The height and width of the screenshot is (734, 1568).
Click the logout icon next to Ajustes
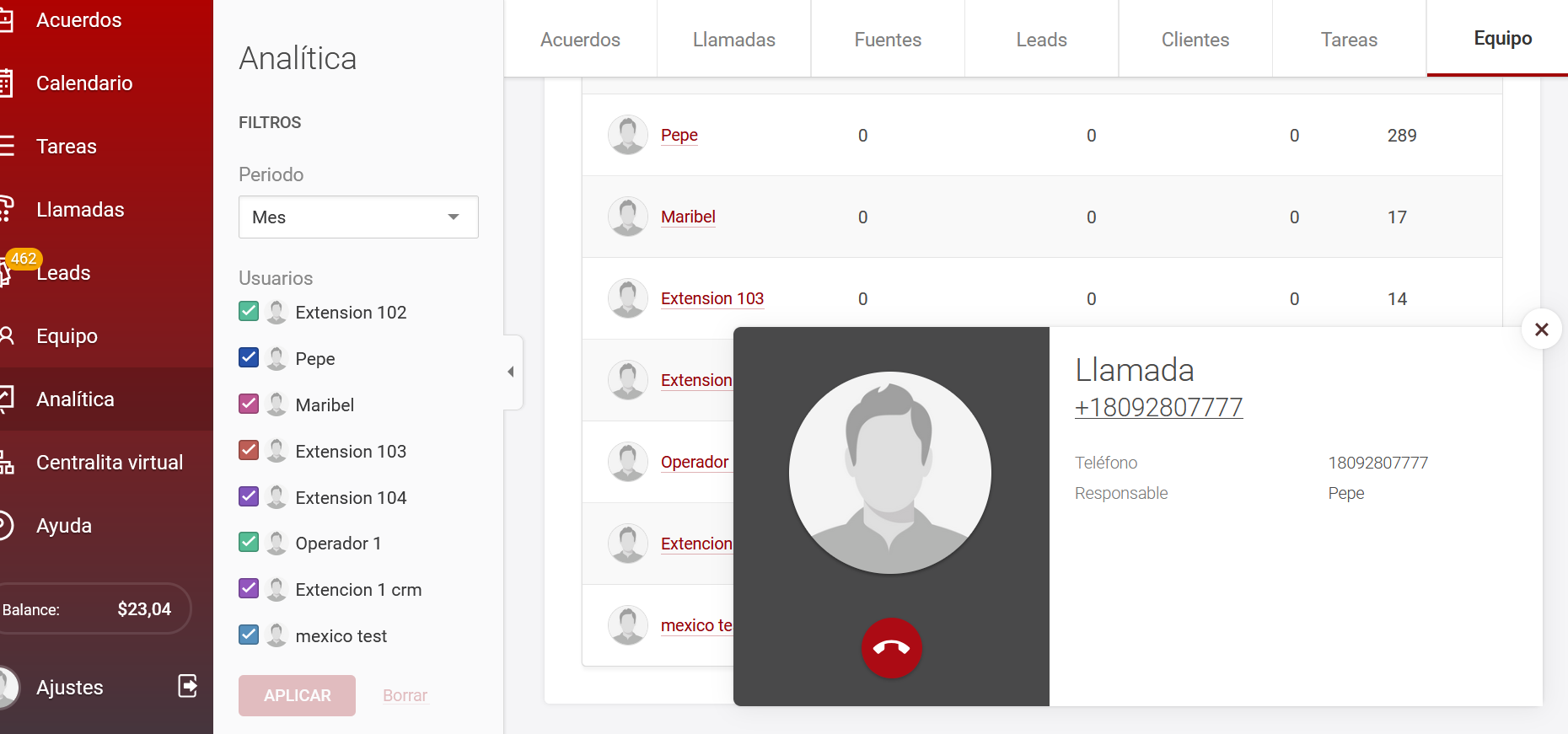point(188,686)
